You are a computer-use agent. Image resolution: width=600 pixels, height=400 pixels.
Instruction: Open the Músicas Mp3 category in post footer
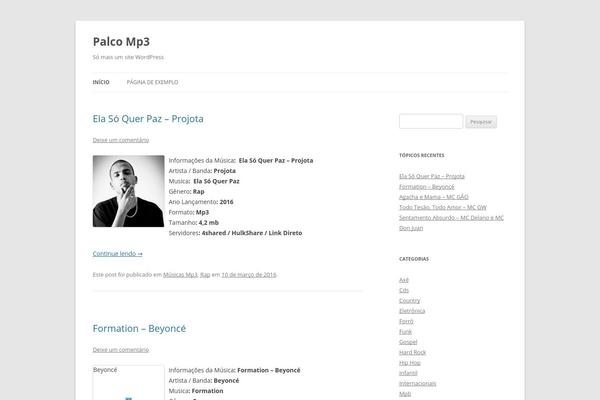pos(180,274)
